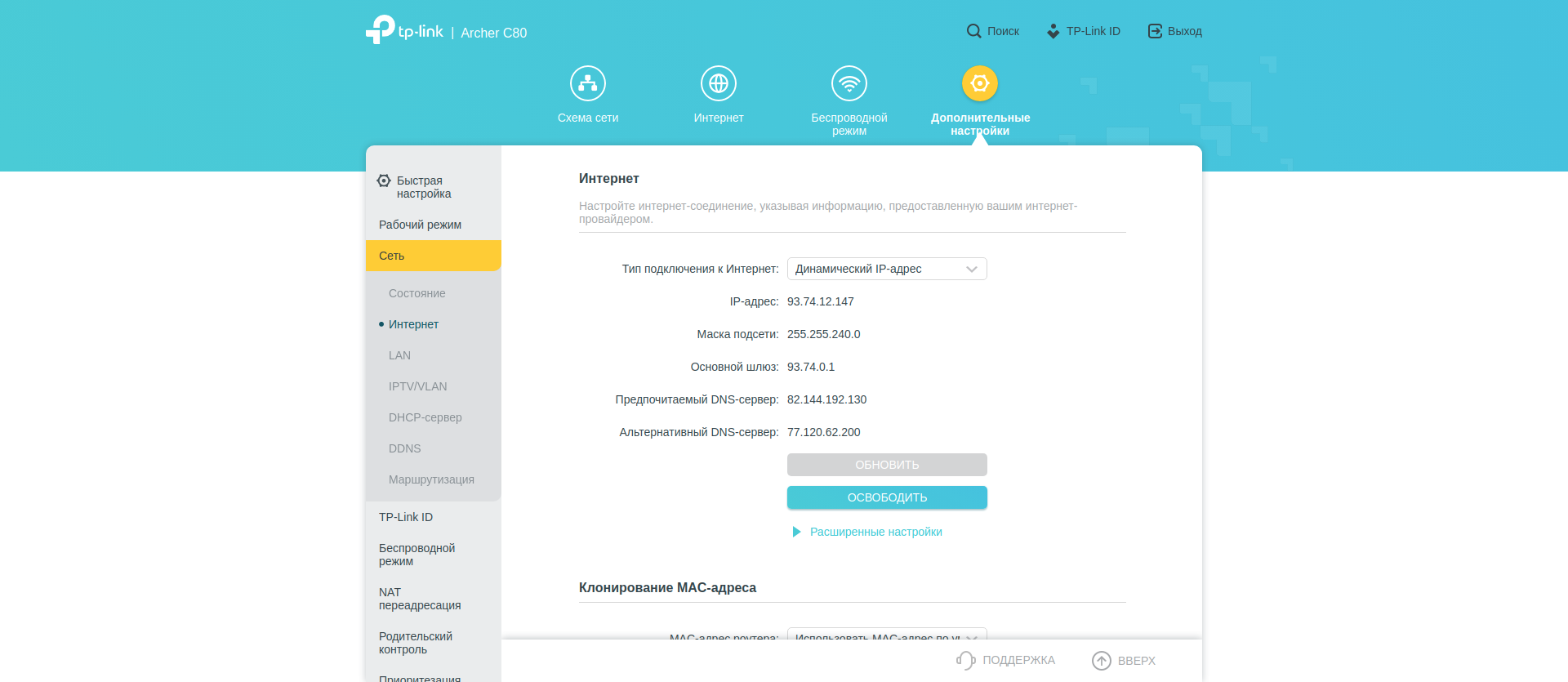The width and height of the screenshot is (1568, 682).
Task: Open the Internet (Интернет) globe icon
Action: (719, 83)
